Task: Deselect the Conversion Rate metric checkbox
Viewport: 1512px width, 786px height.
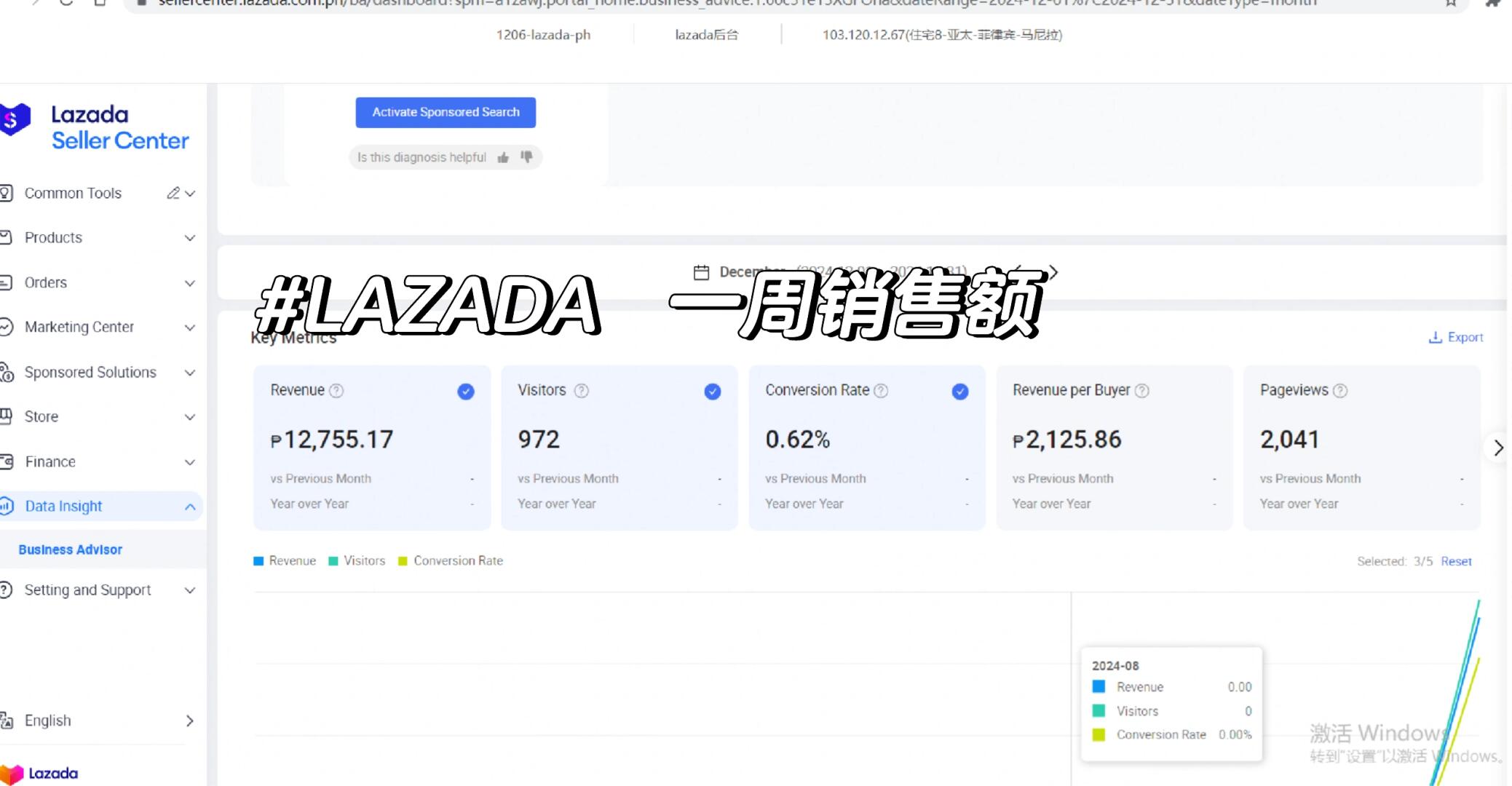Action: [x=960, y=392]
